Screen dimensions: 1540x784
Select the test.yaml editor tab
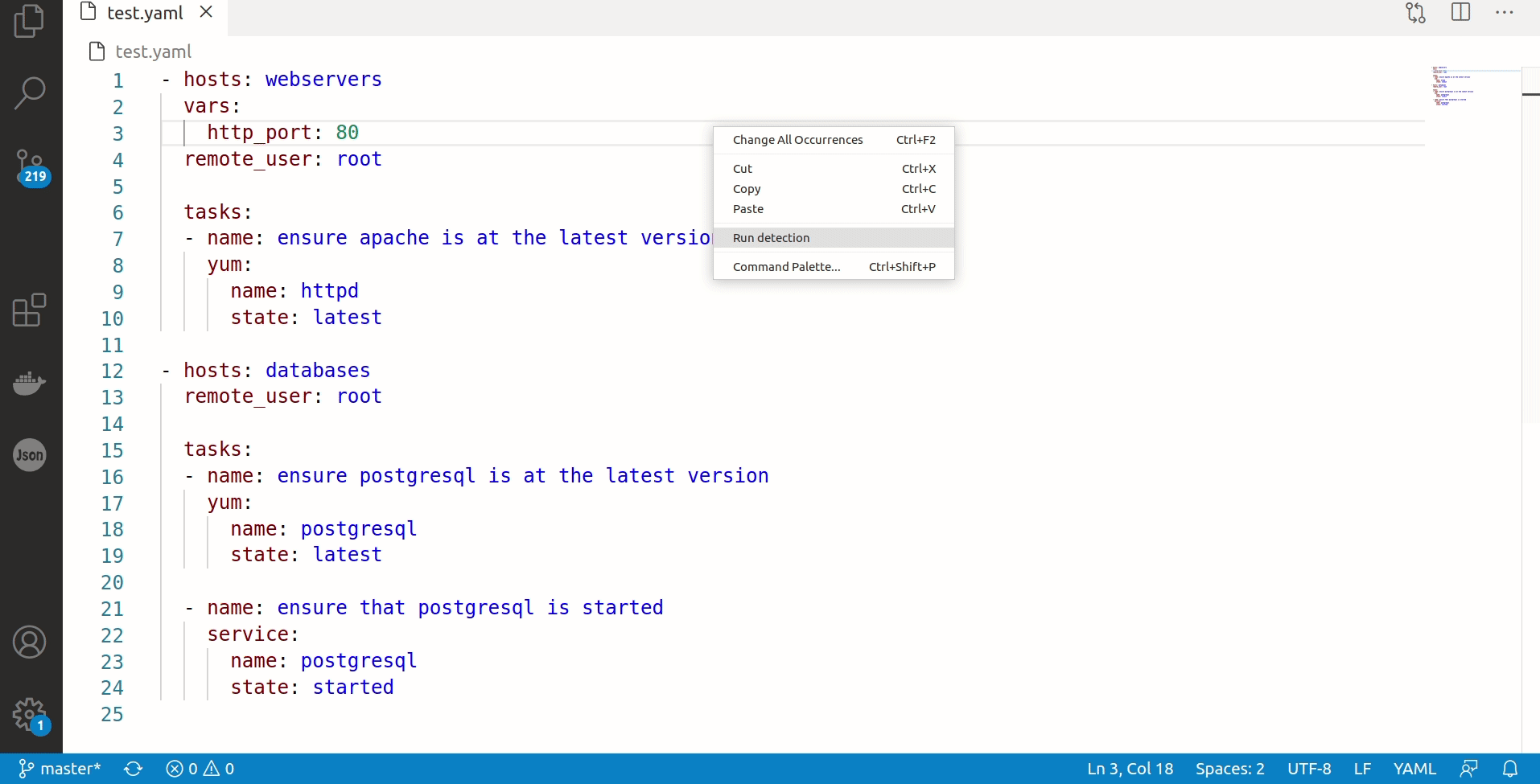[x=145, y=13]
